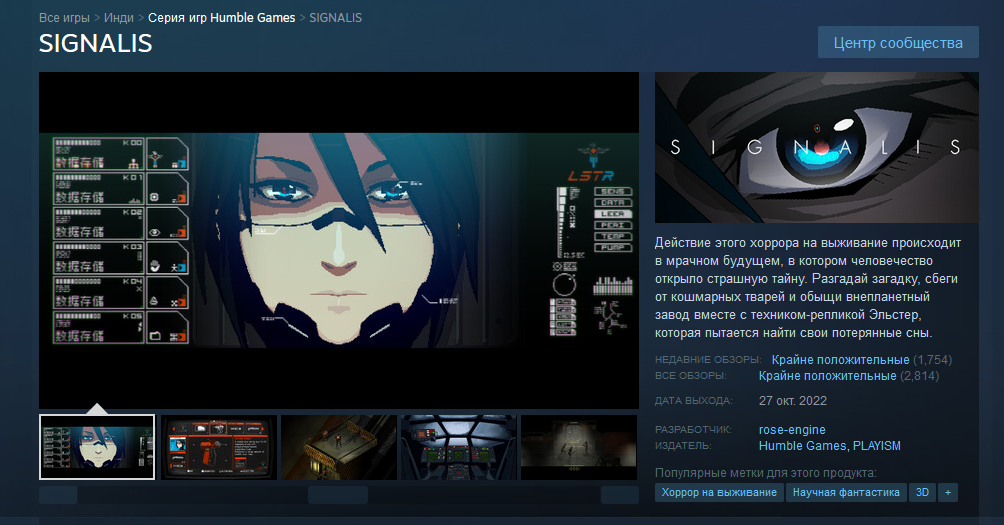Viewport: 1004px width, 525px height.
Task: Click the РАЗРАБОТЧИК label
Action: click(693, 430)
